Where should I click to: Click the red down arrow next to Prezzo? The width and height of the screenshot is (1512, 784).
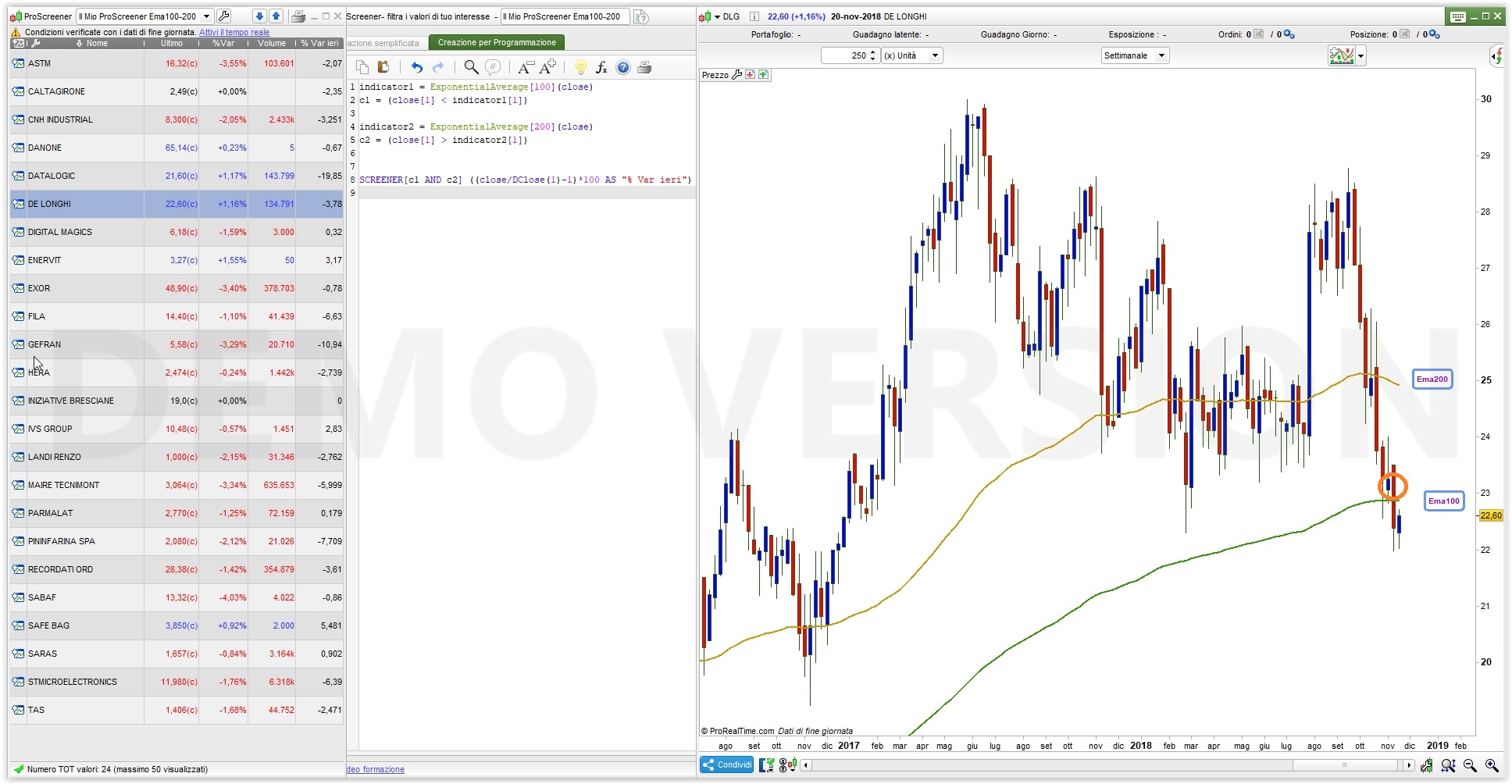click(x=751, y=75)
